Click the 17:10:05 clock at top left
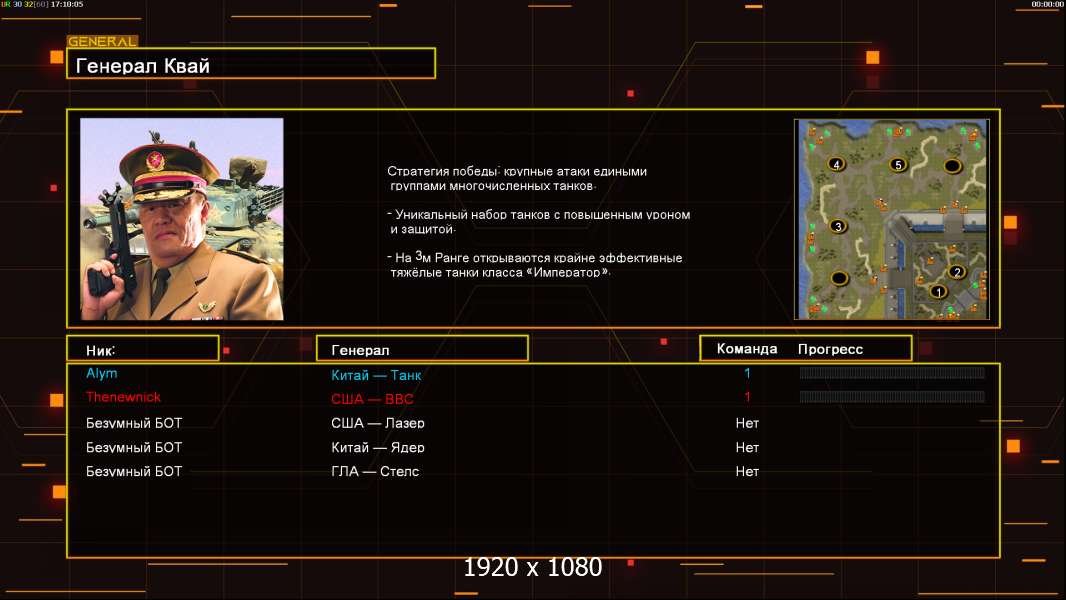The image size is (1066, 600). (67, 4)
